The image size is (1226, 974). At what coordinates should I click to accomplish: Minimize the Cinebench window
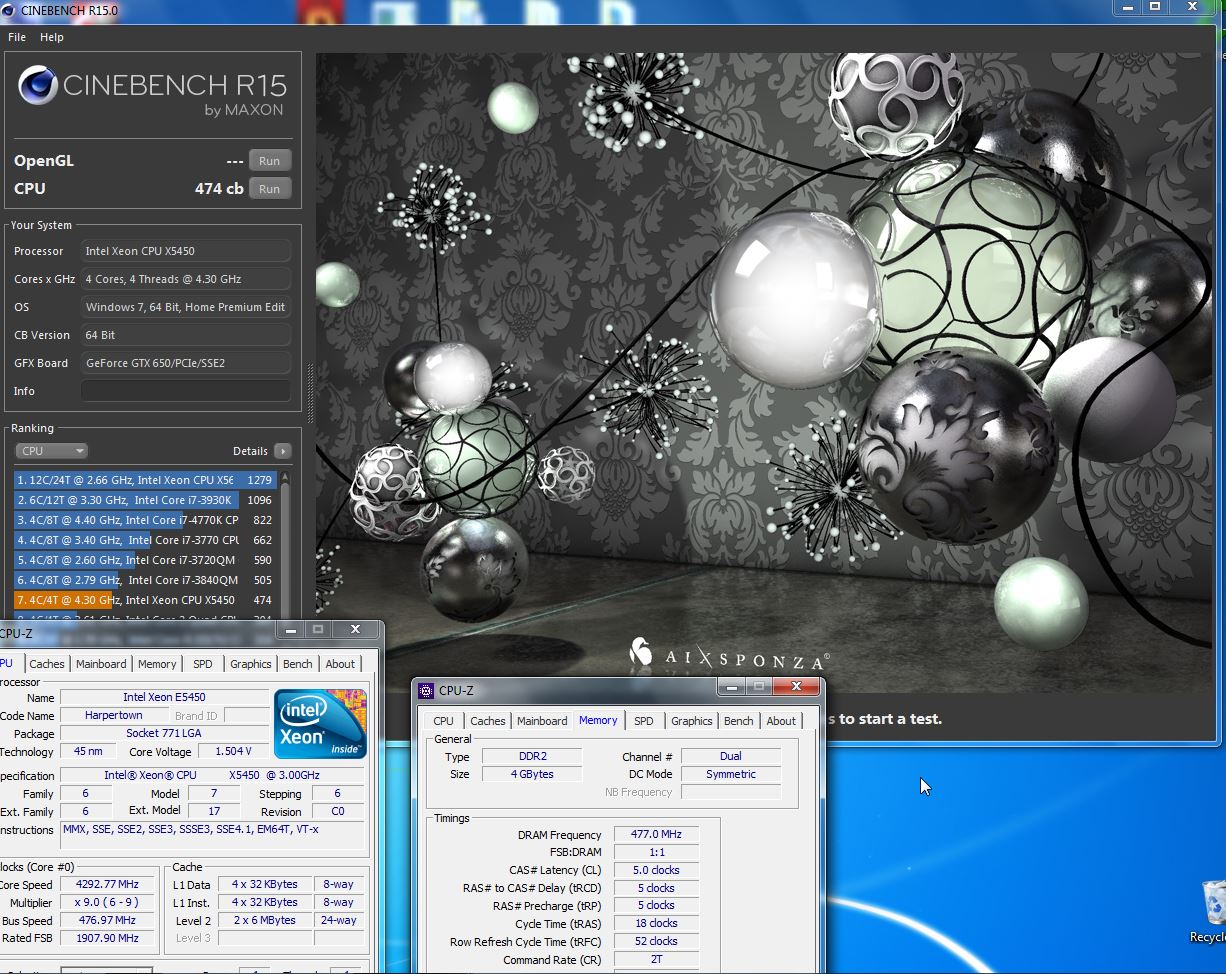click(1128, 7)
